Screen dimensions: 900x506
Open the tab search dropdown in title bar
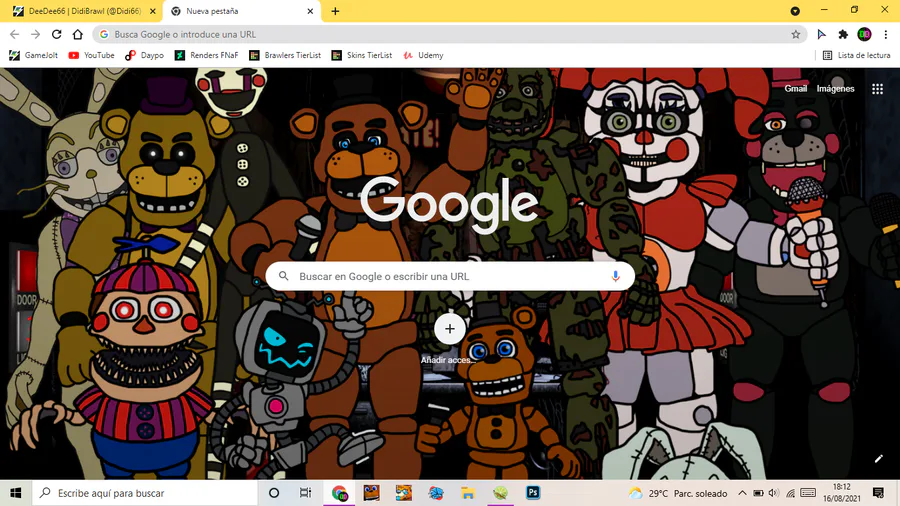pos(795,11)
